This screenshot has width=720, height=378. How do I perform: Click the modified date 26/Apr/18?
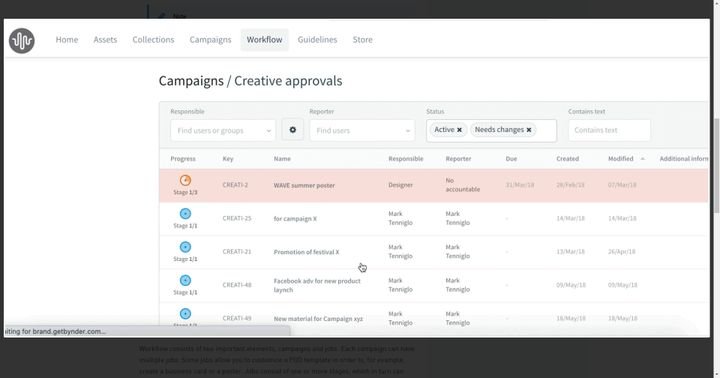(x=622, y=252)
